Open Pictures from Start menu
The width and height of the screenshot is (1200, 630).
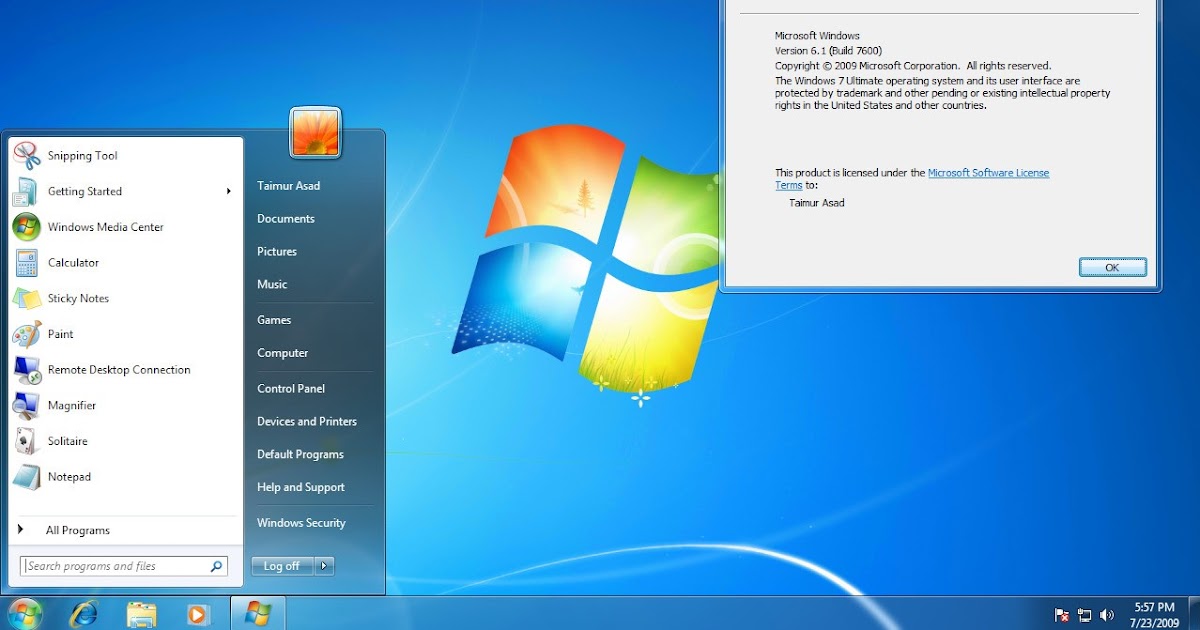[277, 252]
